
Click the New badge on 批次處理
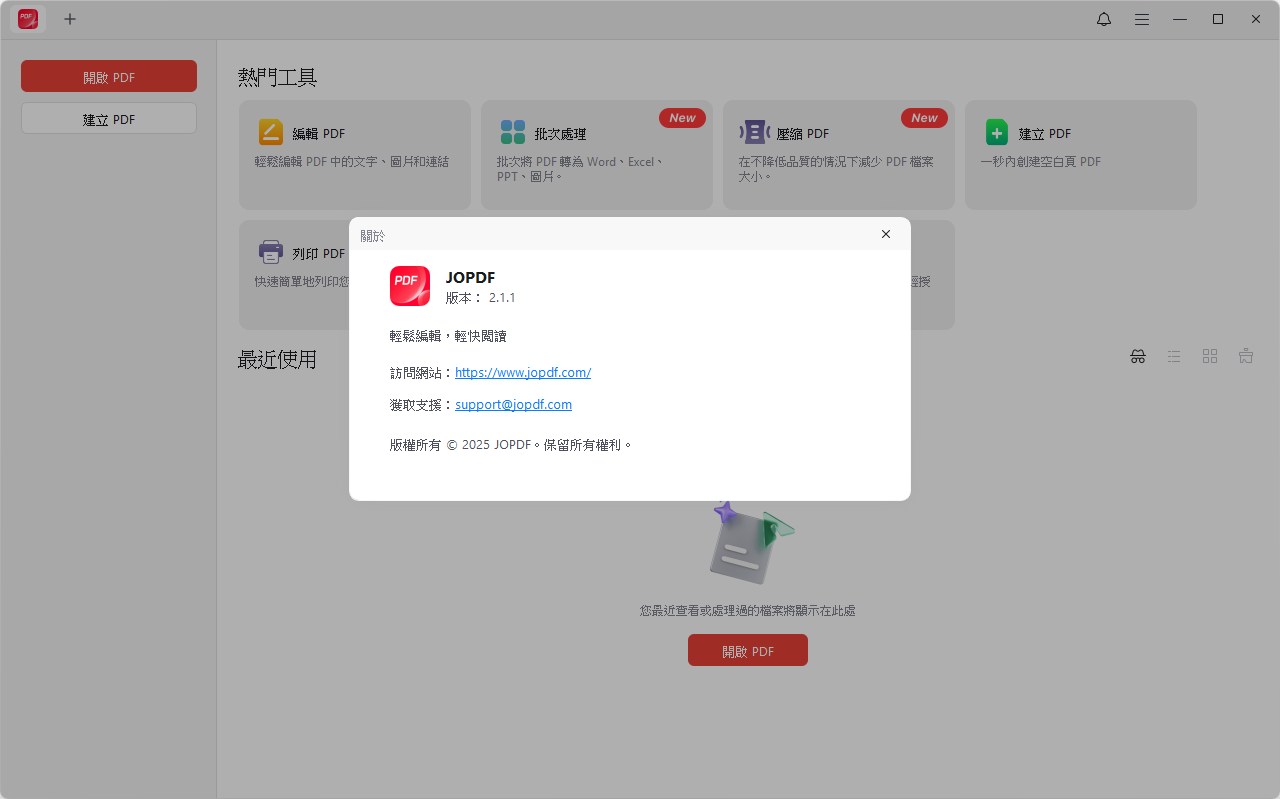(682, 118)
